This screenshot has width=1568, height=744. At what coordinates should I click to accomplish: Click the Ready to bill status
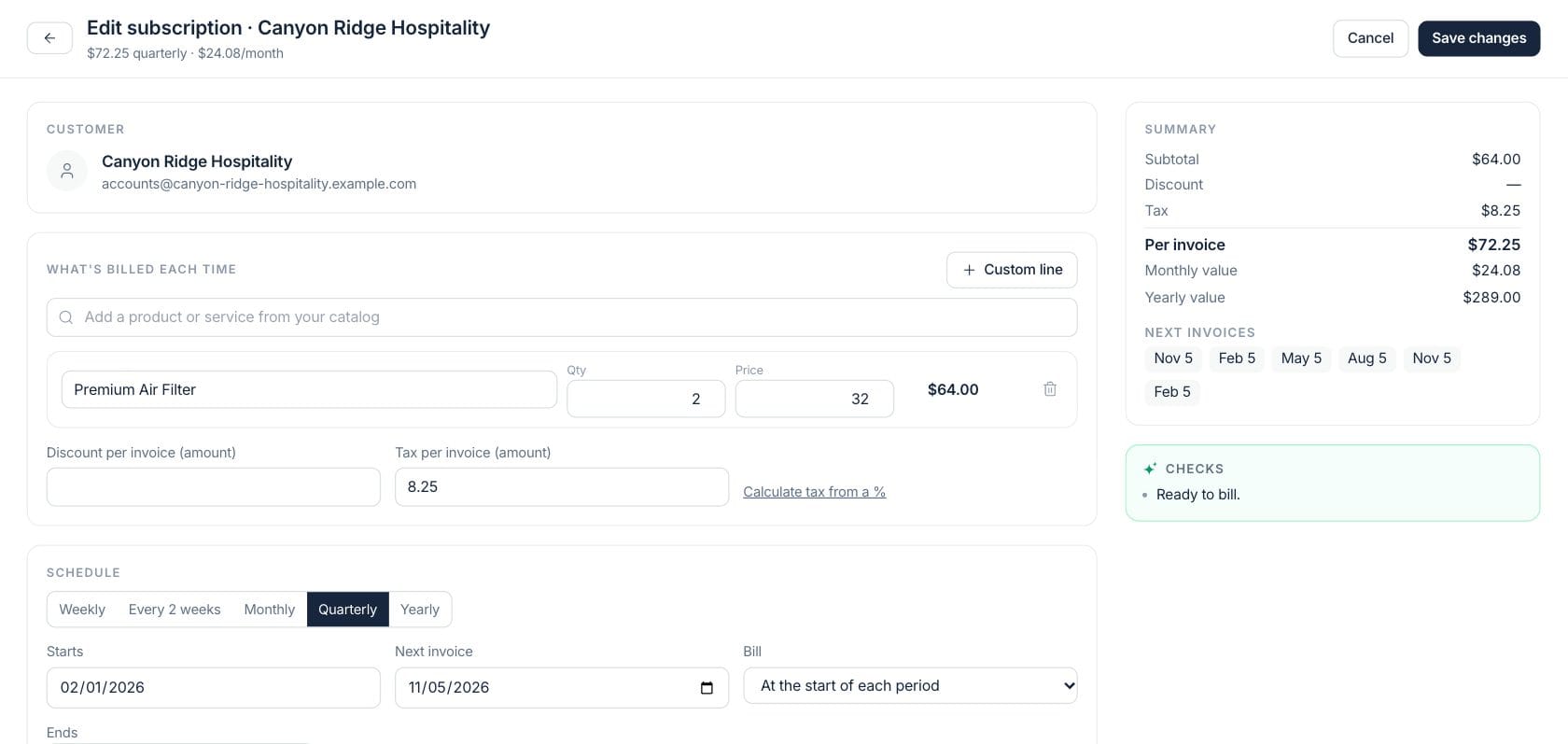tap(1197, 495)
